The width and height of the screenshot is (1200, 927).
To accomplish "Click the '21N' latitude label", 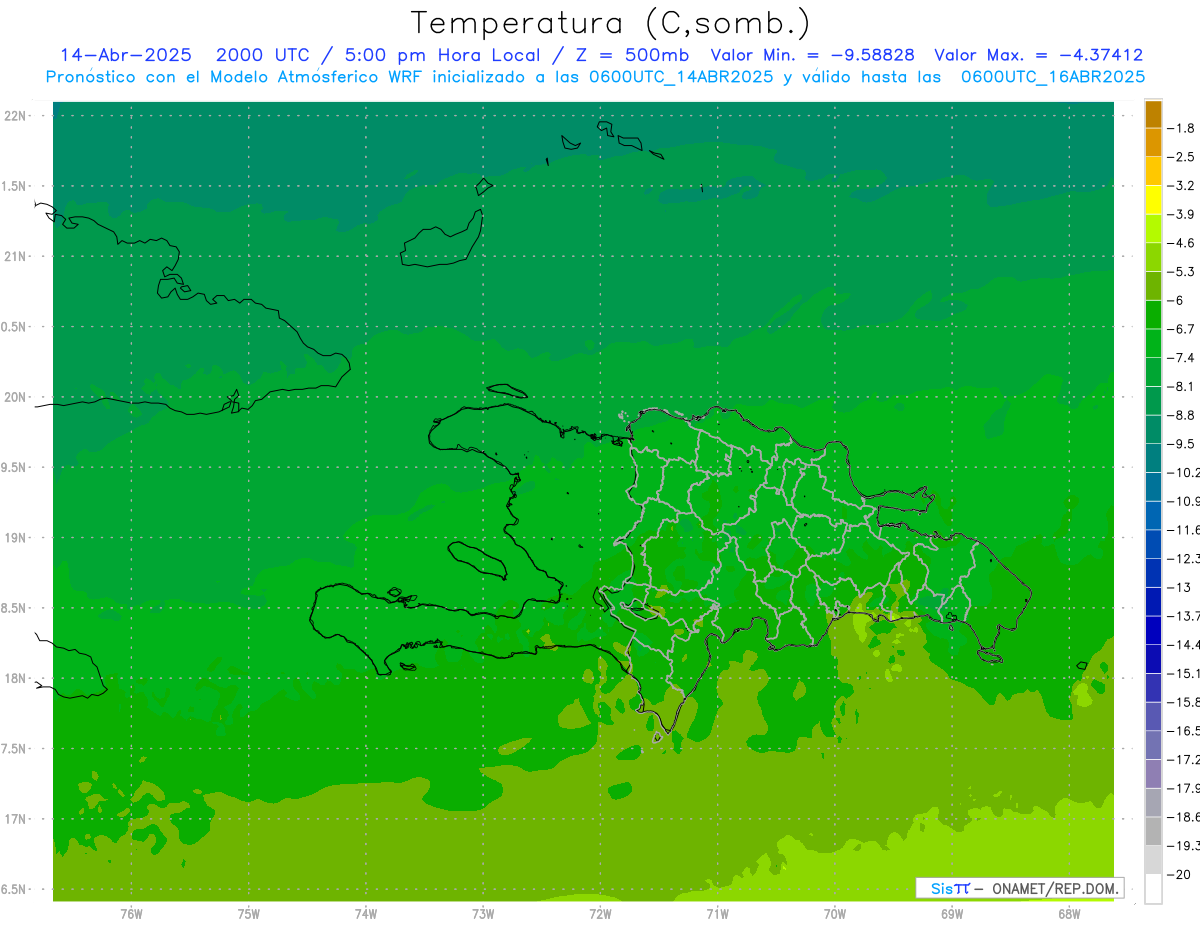I will [16, 257].
